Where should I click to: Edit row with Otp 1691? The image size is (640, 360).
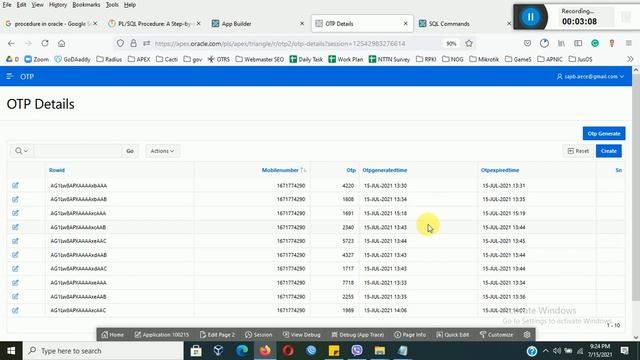[x=15, y=213]
